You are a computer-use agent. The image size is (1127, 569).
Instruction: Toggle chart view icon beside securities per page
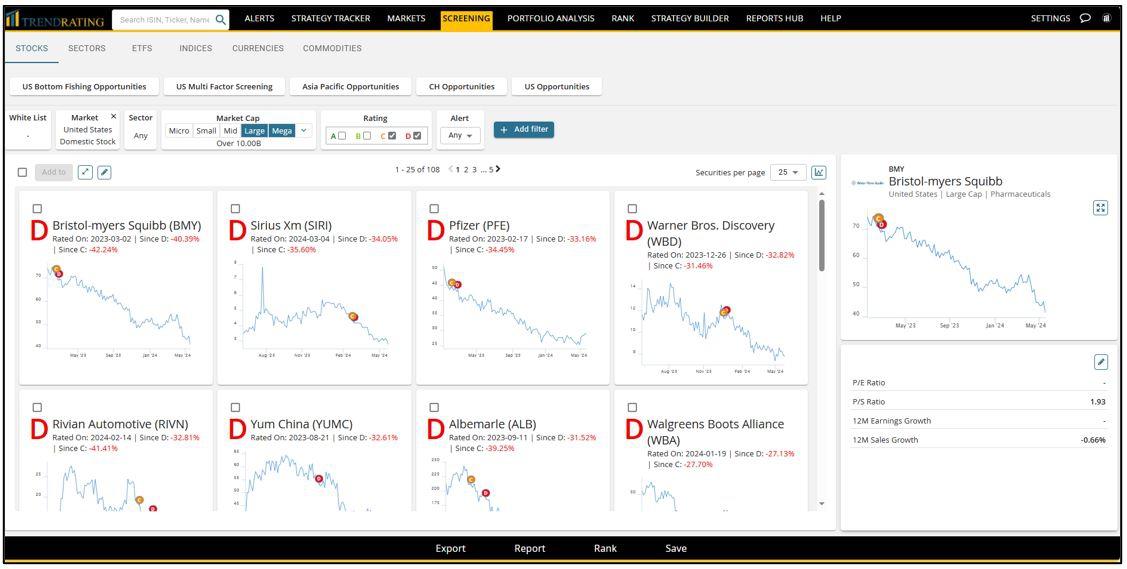[819, 172]
